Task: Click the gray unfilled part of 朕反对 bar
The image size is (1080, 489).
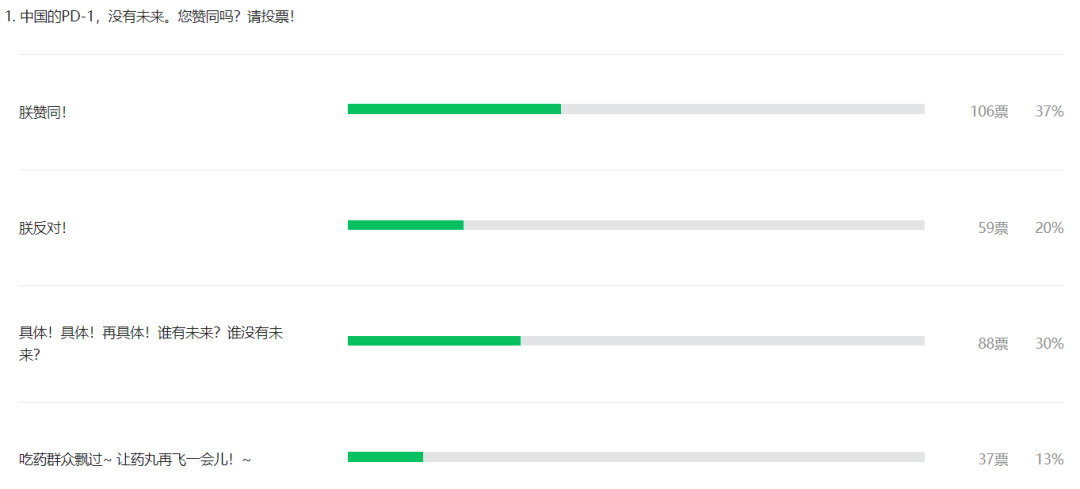Action: tap(694, 225)
